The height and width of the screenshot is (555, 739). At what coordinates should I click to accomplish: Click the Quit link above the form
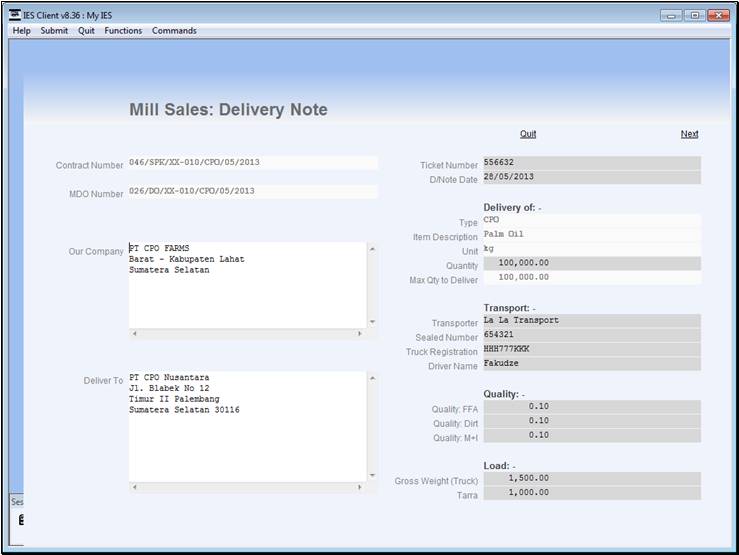528,134
